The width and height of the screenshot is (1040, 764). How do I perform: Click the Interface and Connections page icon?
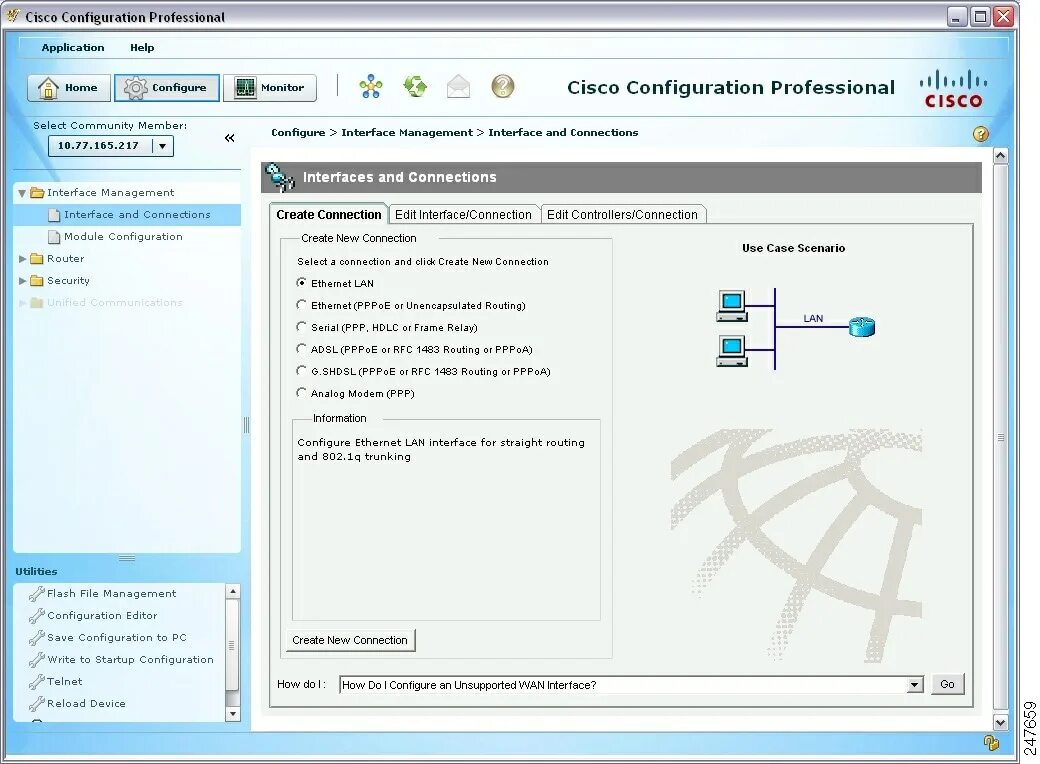(x=54, y=215)
